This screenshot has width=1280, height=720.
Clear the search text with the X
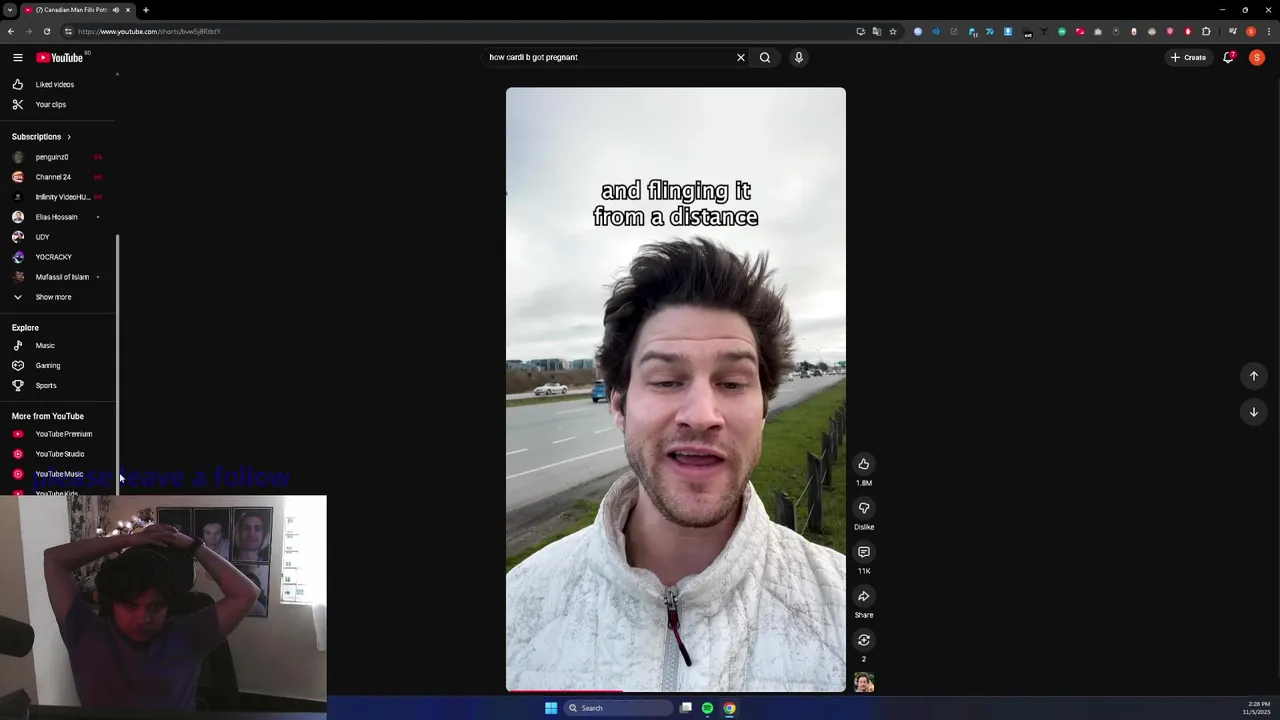coord(741,57)
